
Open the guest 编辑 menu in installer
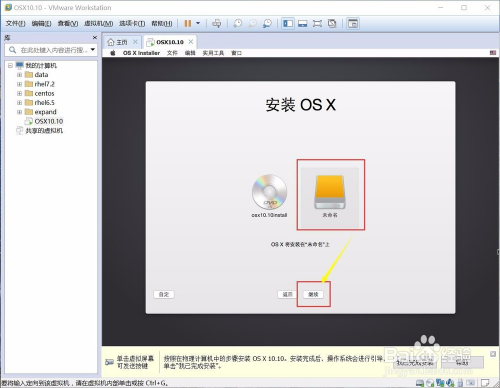pos(190,53)
